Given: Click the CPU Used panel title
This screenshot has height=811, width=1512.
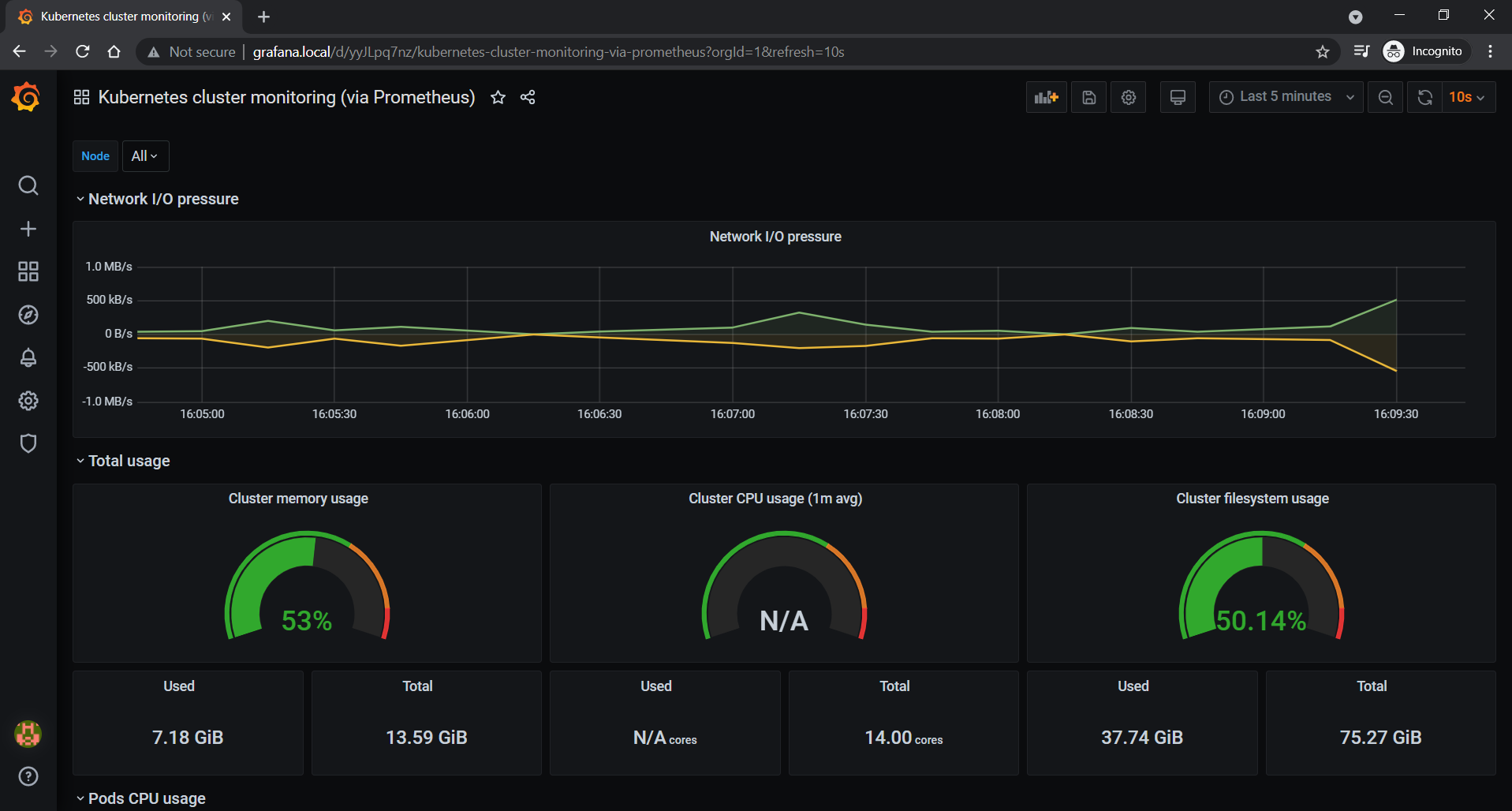Looking at the screenshot, I should [x=656, y=686].
